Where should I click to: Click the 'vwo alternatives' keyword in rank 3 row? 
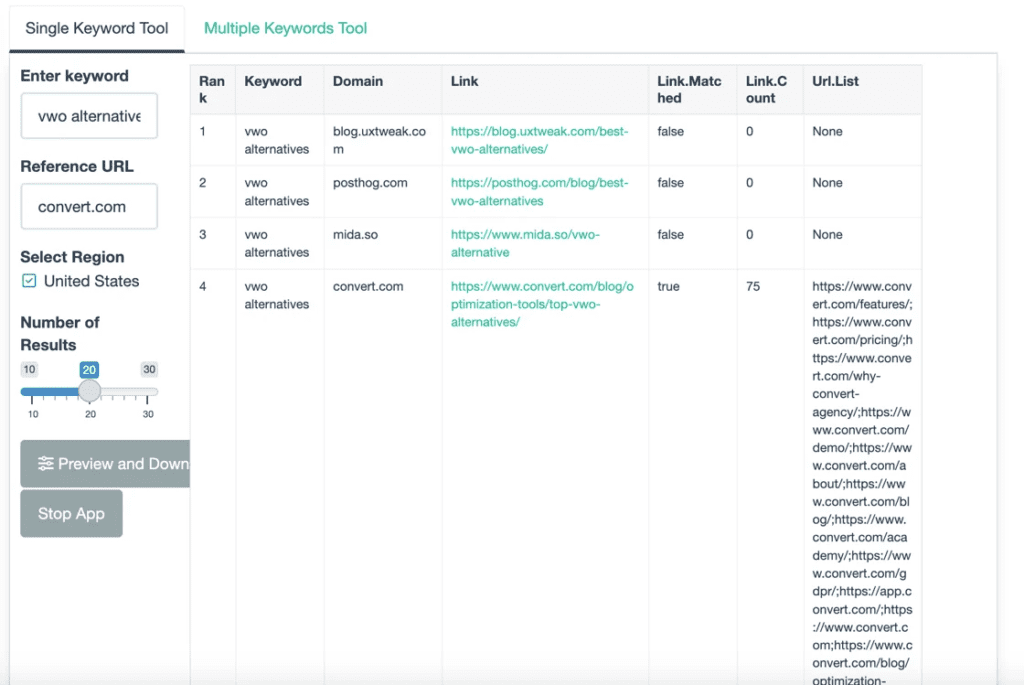pyautogui.click(x=277, y=244)
